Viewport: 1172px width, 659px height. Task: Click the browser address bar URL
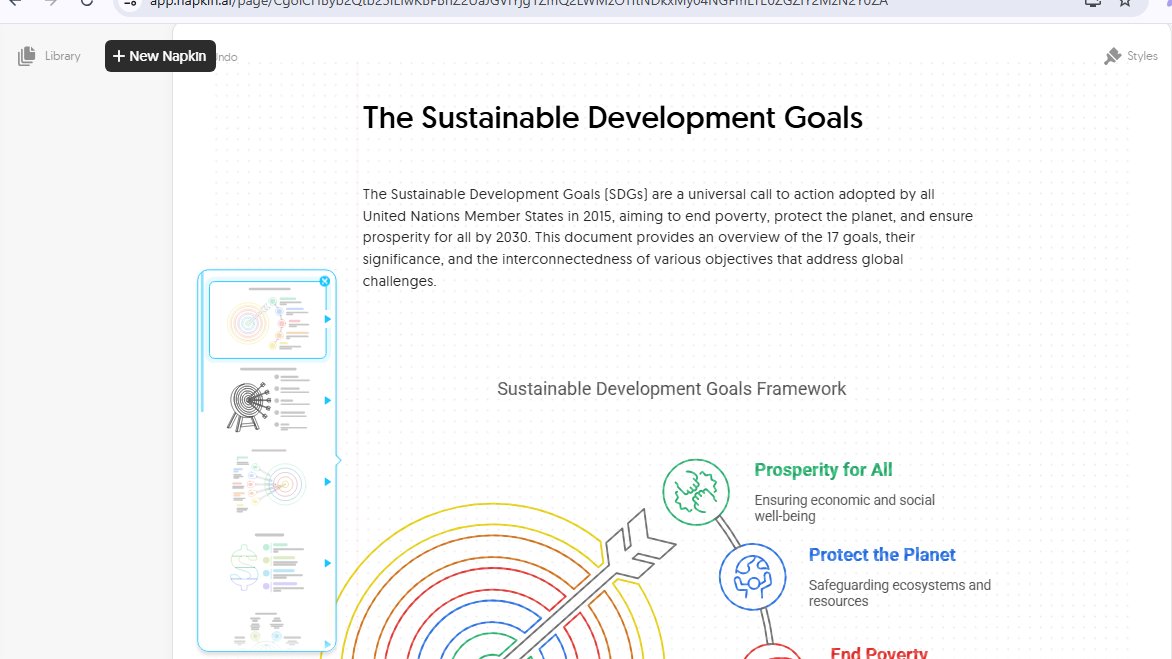tap(519, 4)
